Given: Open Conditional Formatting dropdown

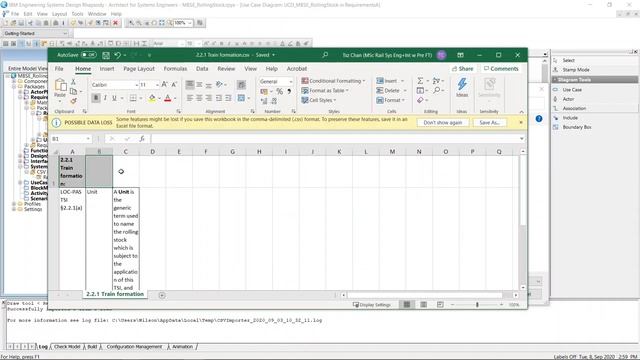Looking at the screenshot, I should 333,81.
